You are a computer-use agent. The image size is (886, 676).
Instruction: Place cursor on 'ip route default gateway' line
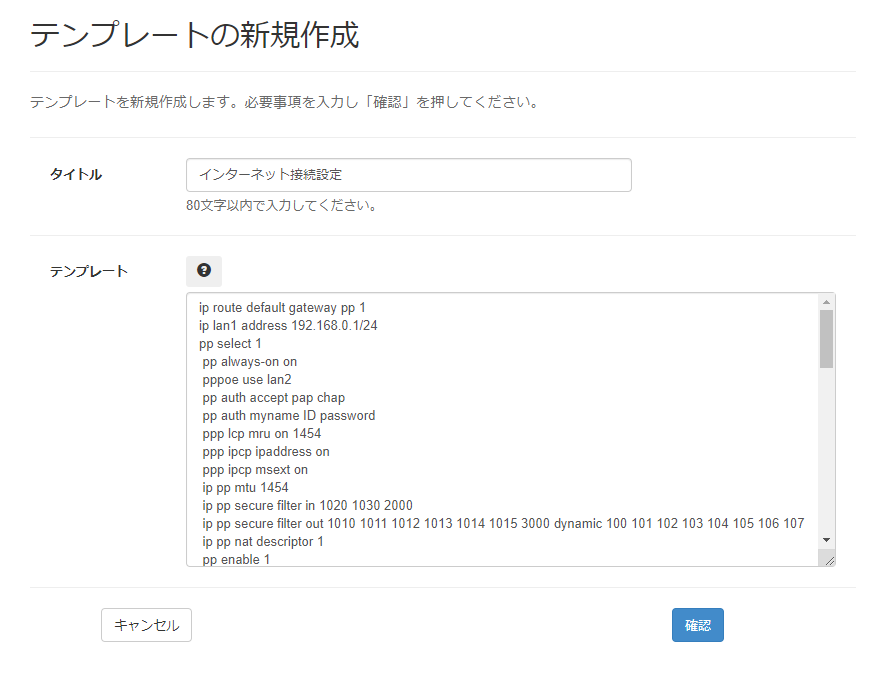(282, 308)
